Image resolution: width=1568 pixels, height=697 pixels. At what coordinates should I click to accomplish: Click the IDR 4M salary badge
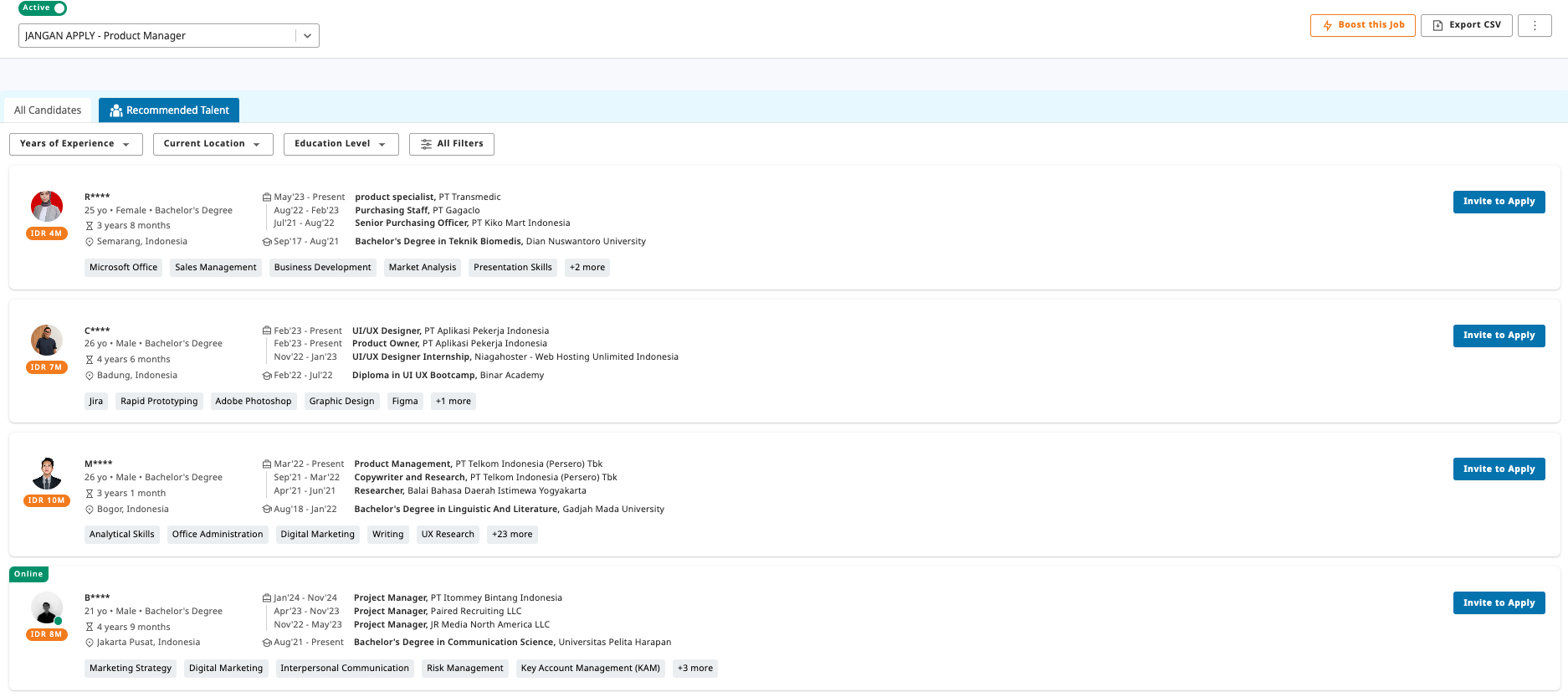[x=47, y=233]
